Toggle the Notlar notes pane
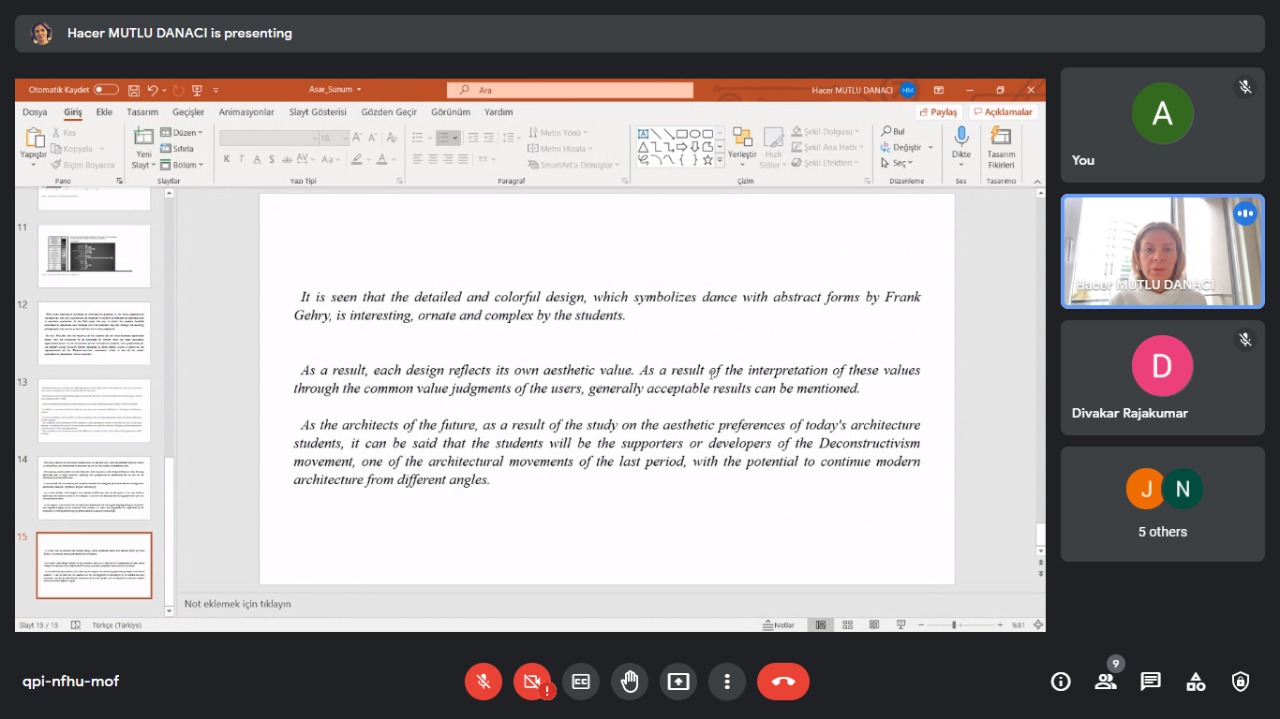This screenshot has width=1280, height=719. point(779,625)
